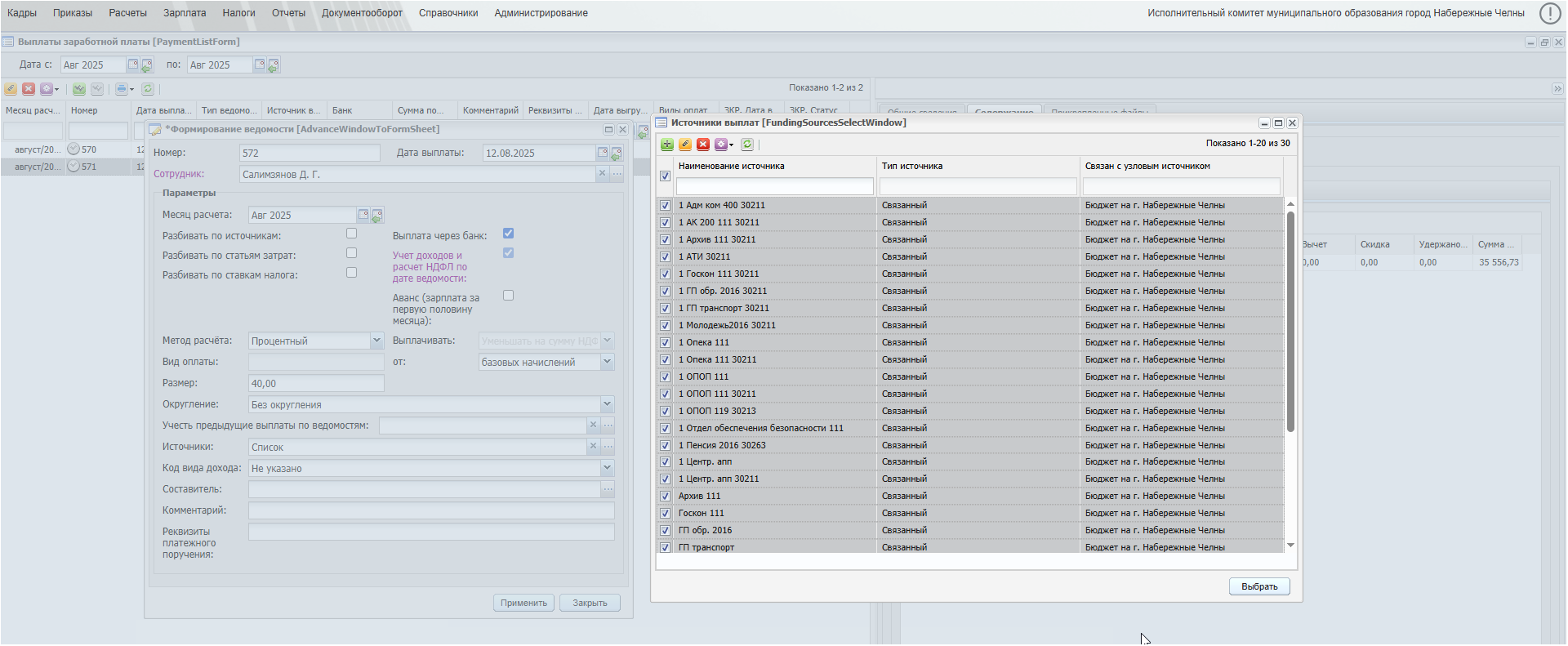Open purple gear menu in payments list toolbar
The width and height of the screenshot is (1568, 646).
click(x=49, y=89)
